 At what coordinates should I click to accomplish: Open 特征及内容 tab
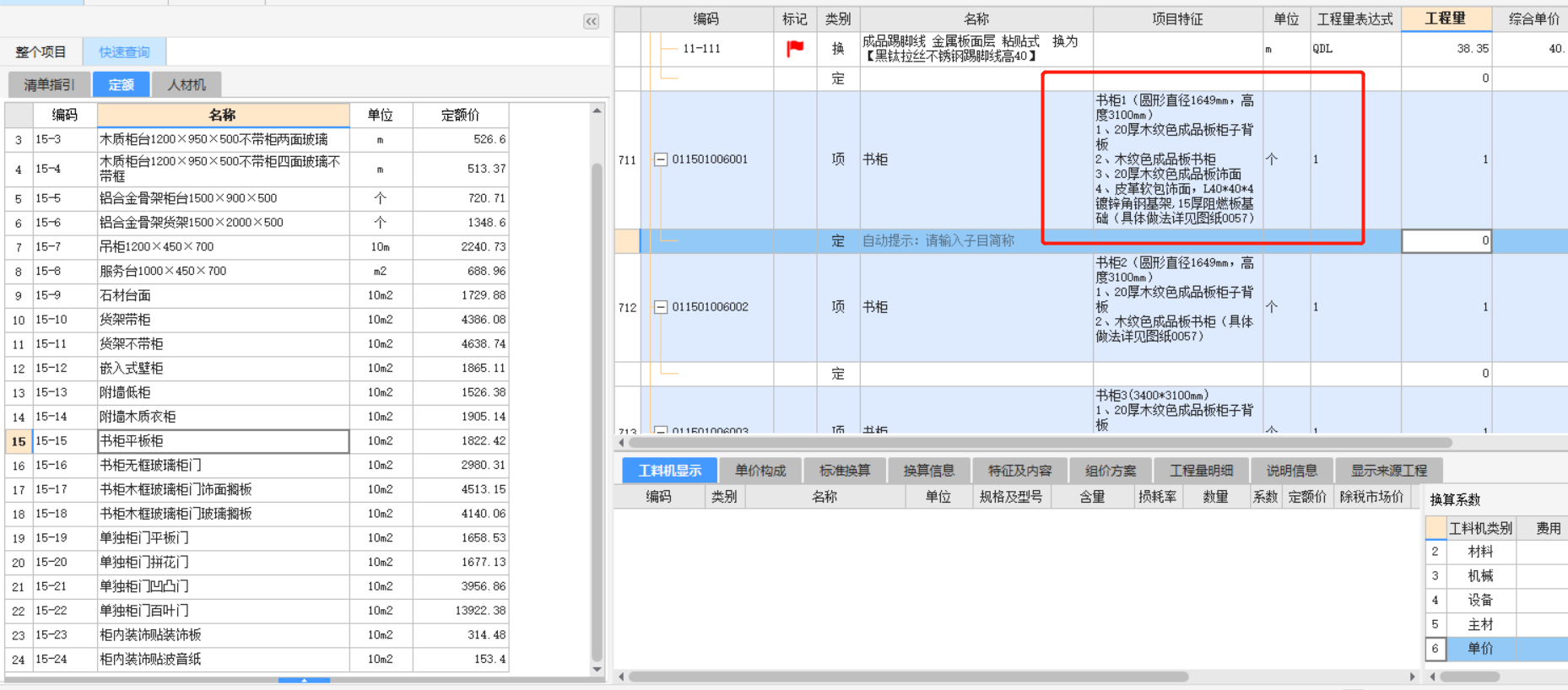(x=1020, y=471)
